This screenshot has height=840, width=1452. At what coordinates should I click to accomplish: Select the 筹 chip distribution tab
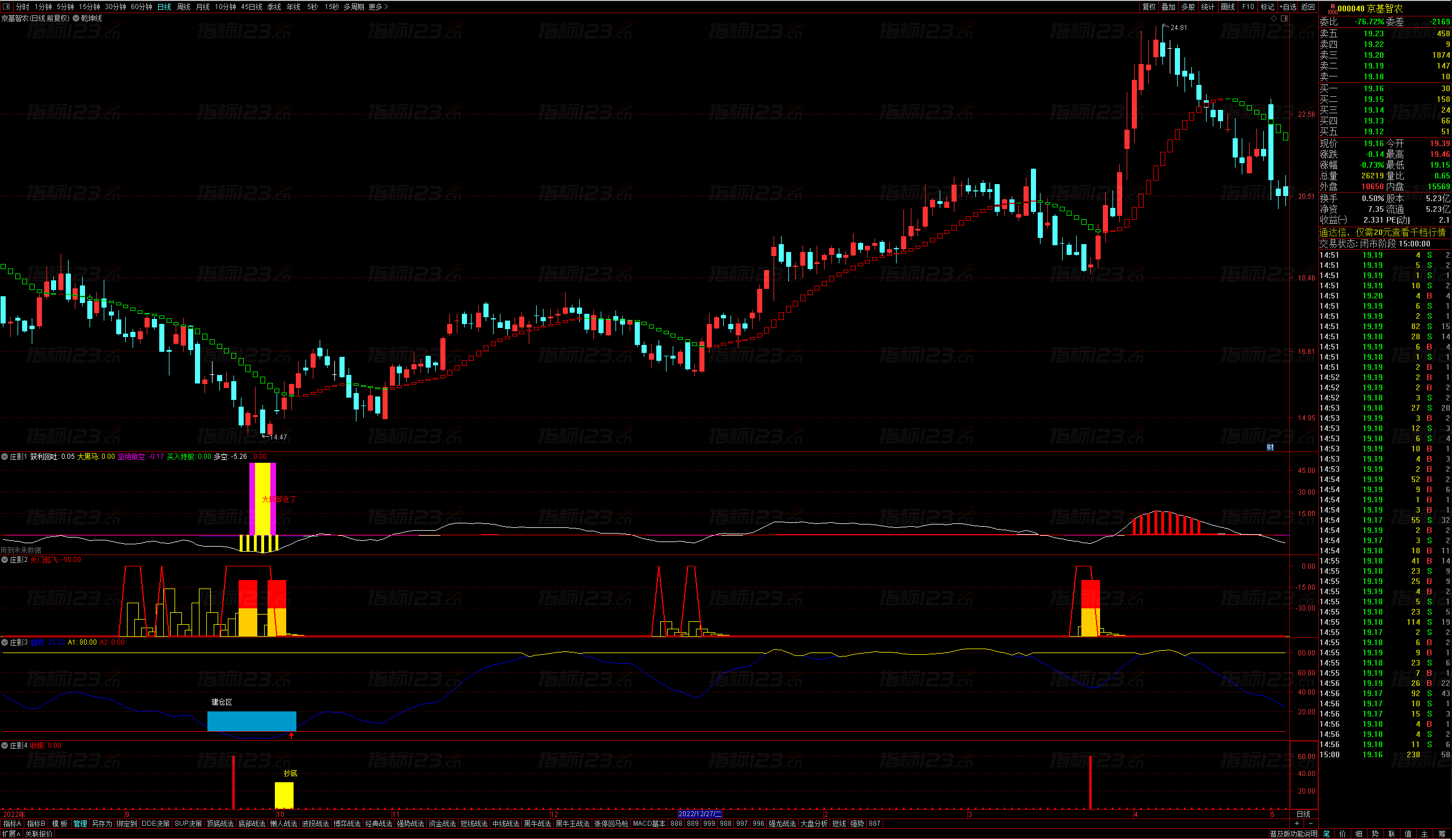click(x=1442, y=835)
